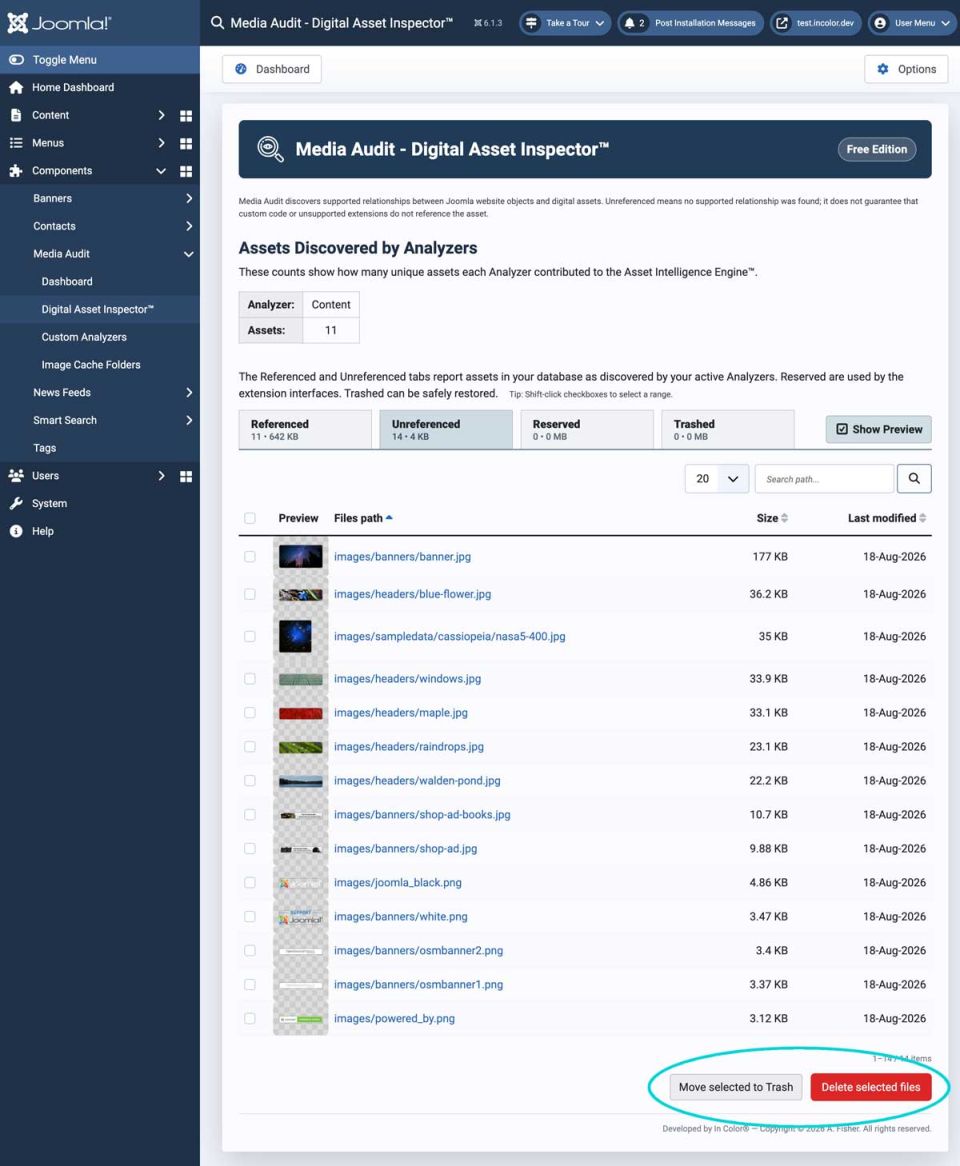Click the System wrench icon

coord(16,503)
